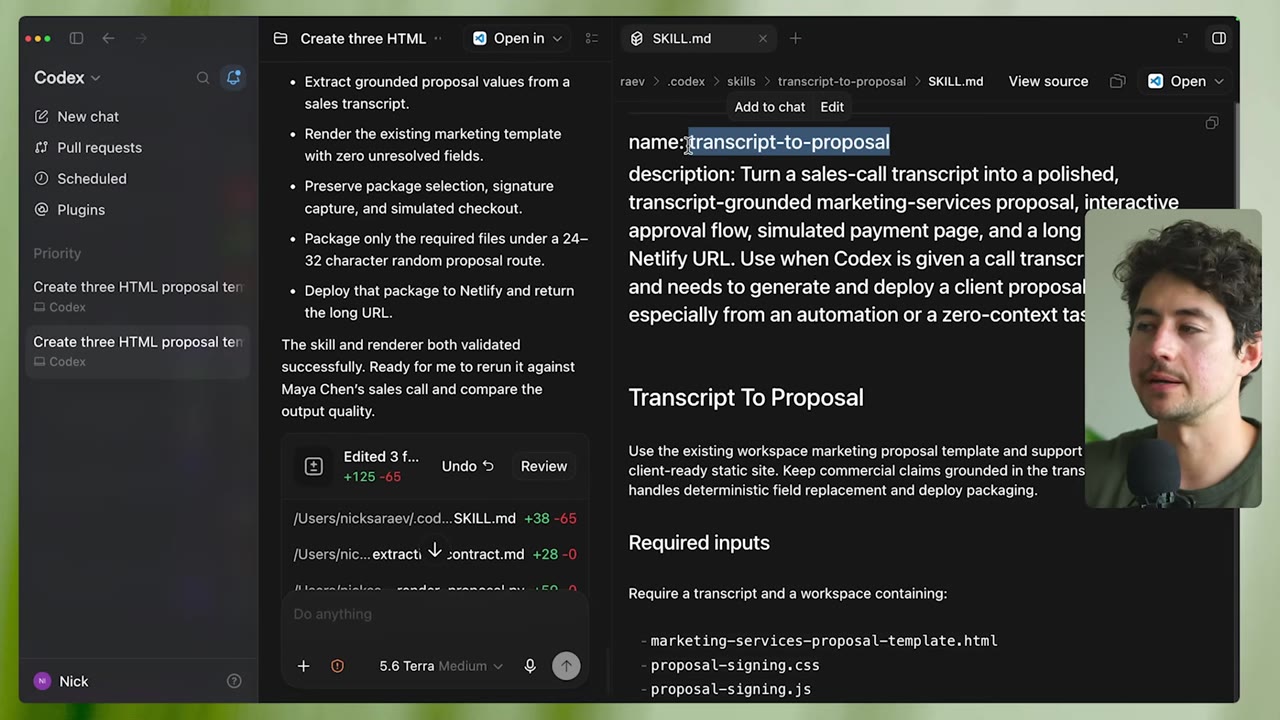Click the diff icon beside Edited 3 files
Viewport: 1280px width, 720px height.
tap(313, 466)
